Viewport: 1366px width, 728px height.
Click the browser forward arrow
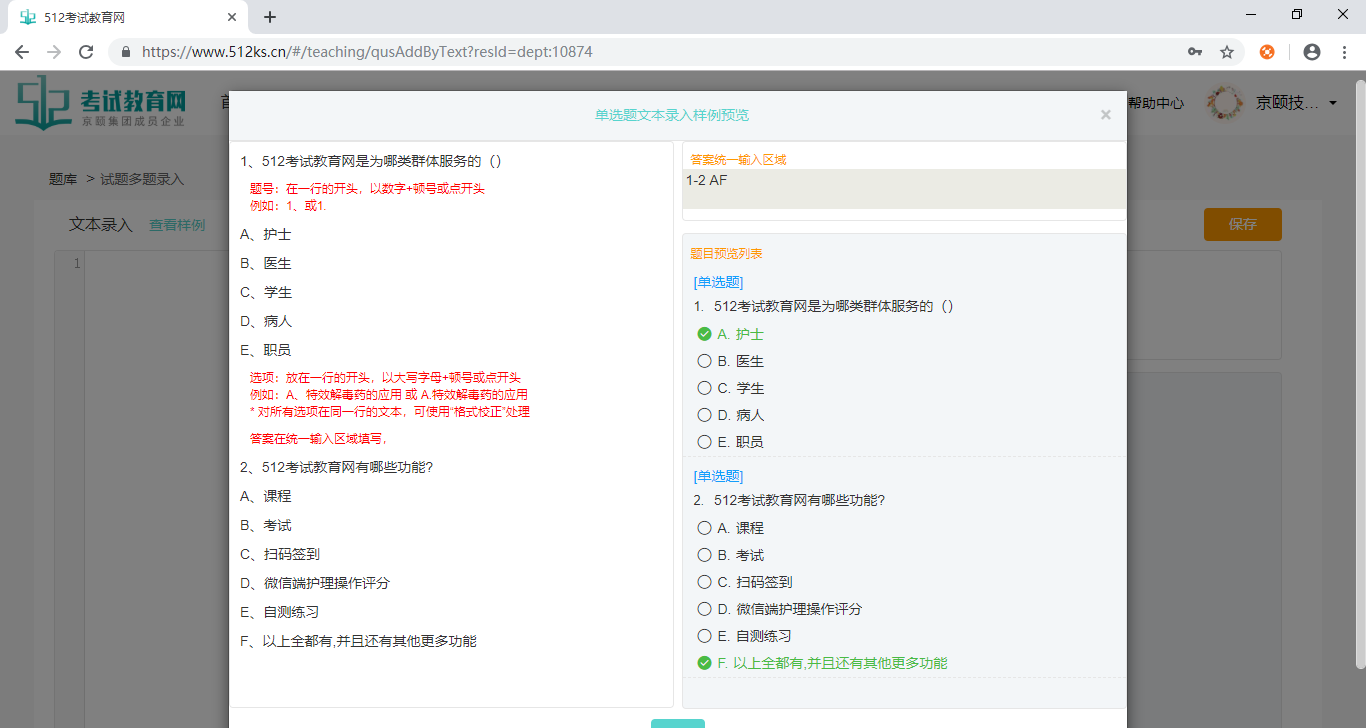(54, 52)
